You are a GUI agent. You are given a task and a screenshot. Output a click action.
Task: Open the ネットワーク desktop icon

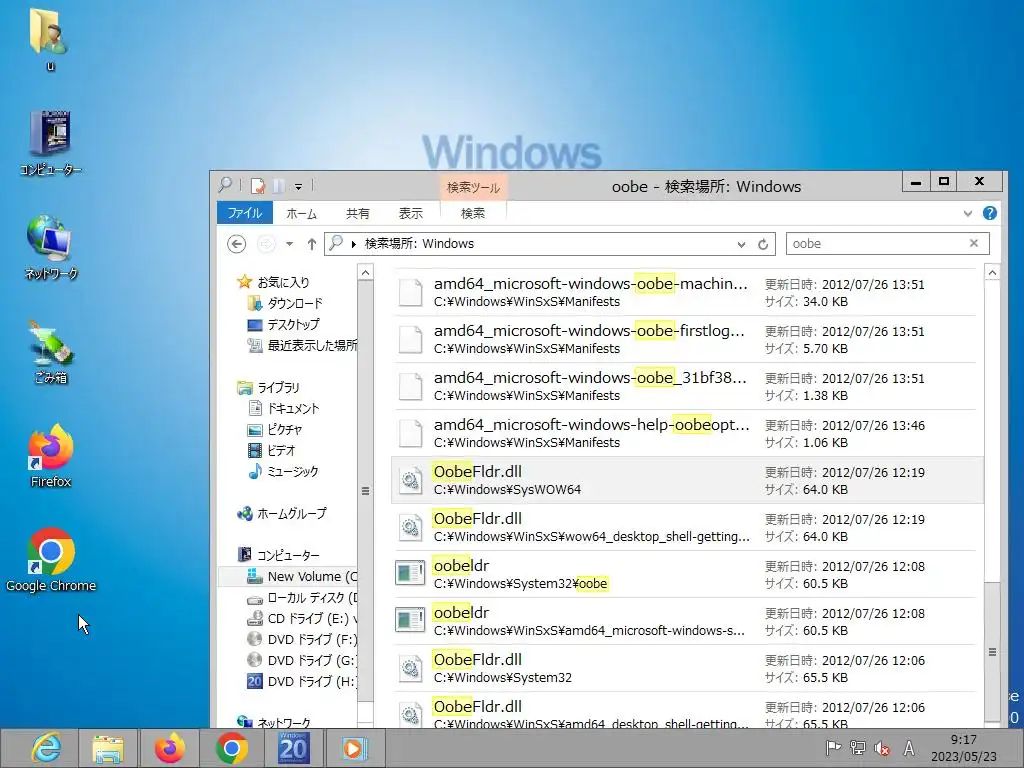51,247
